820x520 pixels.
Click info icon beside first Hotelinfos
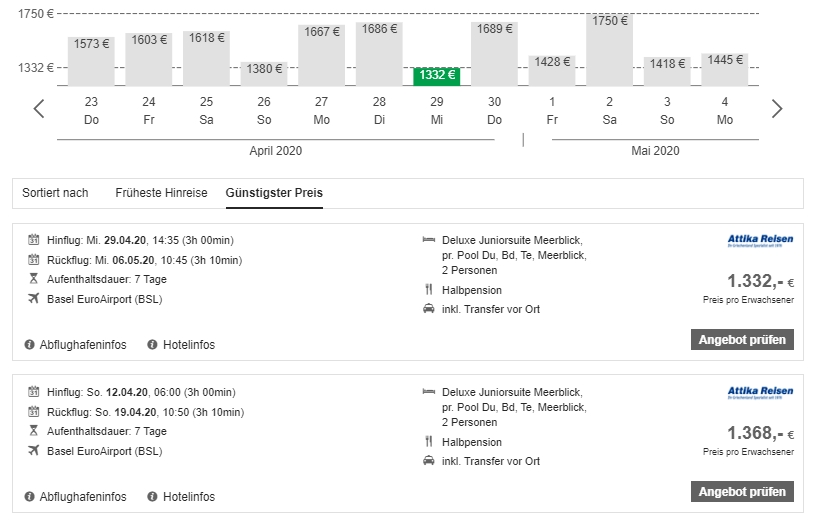click(x=152, y=345)
